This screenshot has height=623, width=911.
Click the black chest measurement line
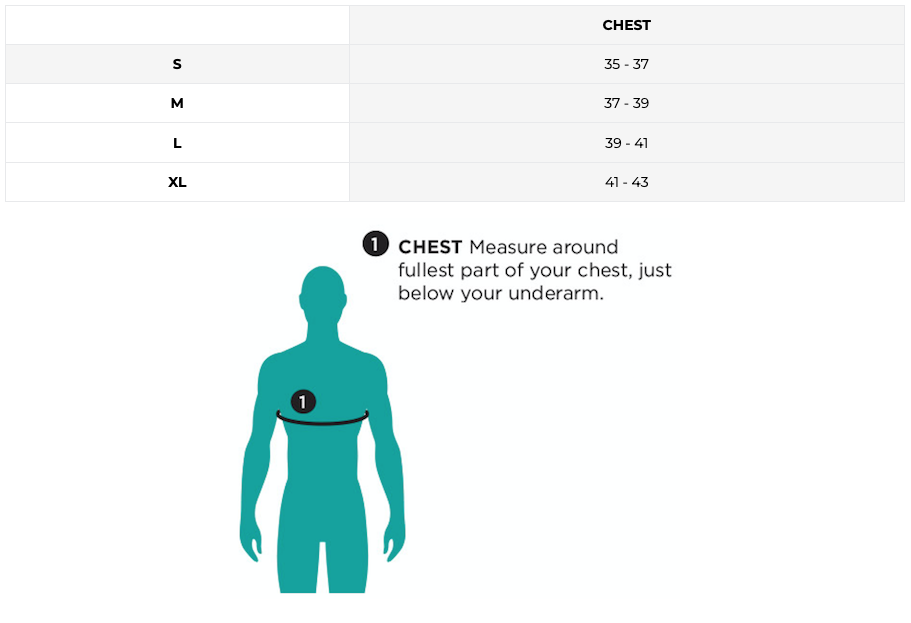[323, 423]
